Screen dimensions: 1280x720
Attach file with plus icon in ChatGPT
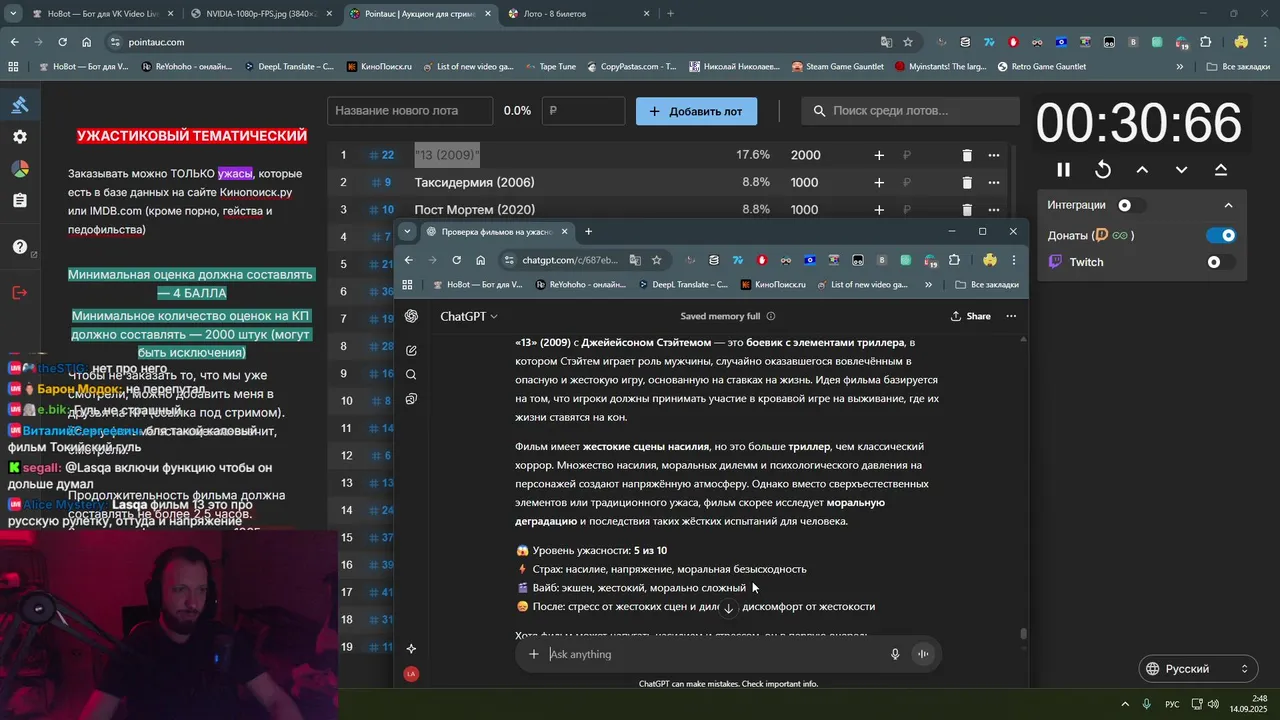coord(534,654)
